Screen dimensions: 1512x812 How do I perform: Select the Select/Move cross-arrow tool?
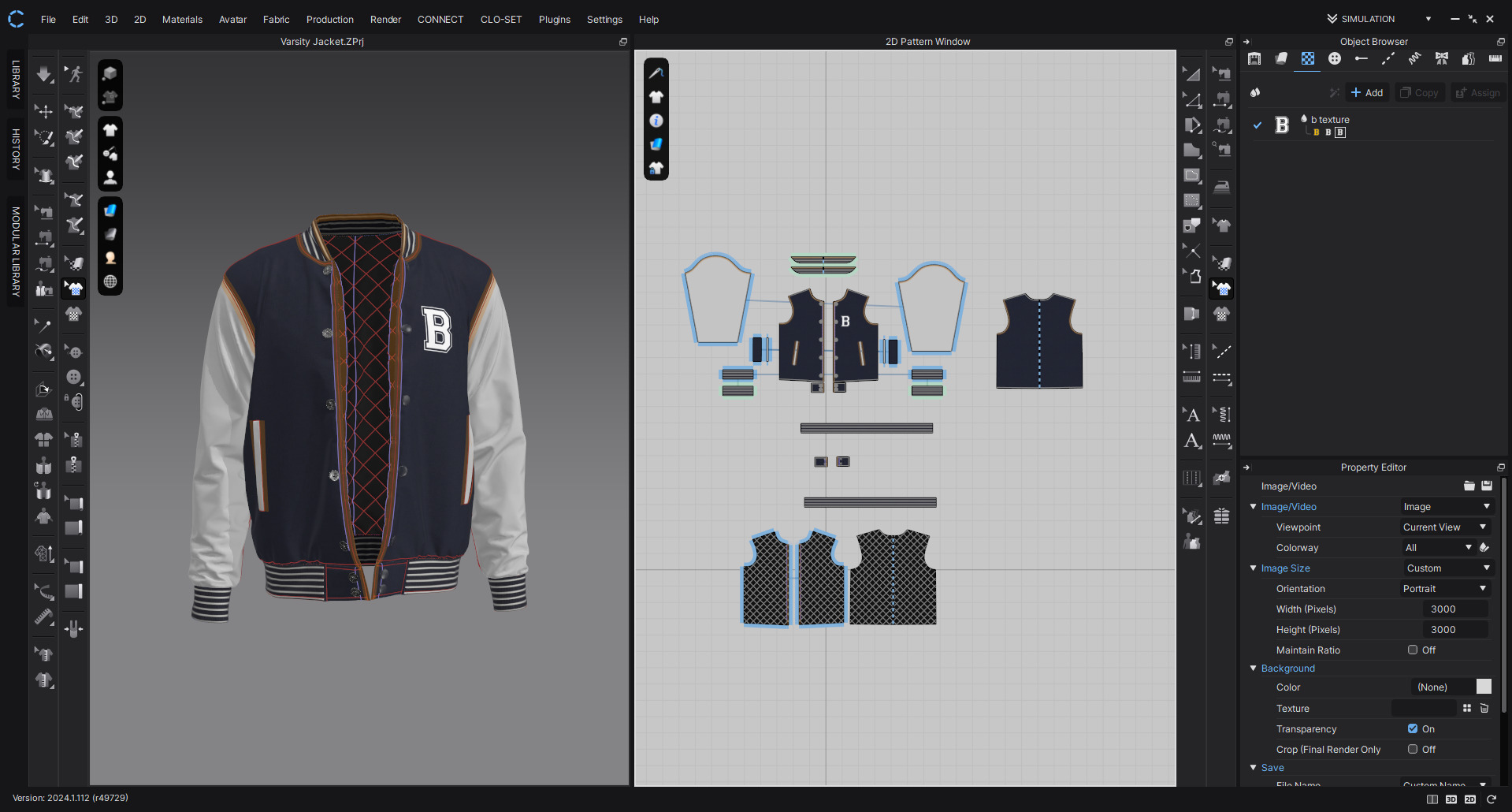(44, 111)
